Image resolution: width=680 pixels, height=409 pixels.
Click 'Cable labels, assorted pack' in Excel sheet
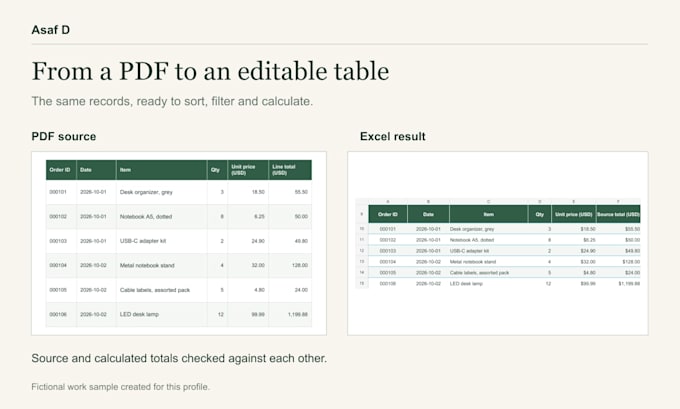[x=479, y=272]
